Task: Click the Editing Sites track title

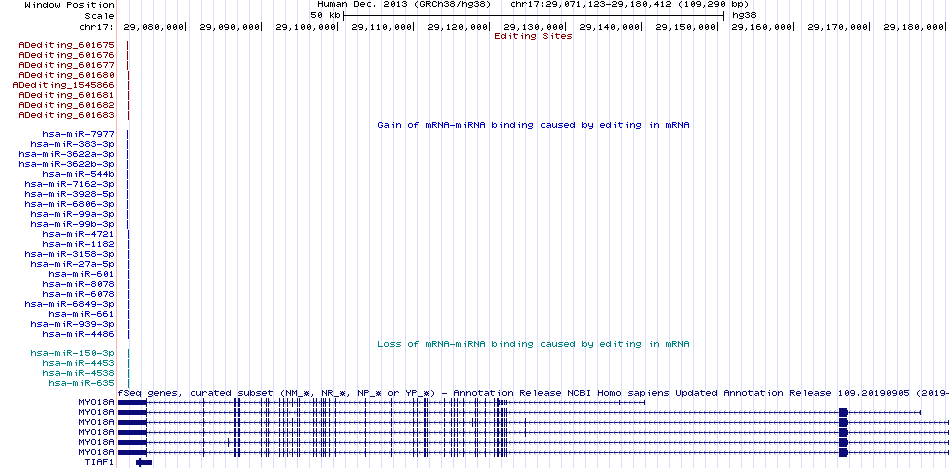Action: (533, 36)
